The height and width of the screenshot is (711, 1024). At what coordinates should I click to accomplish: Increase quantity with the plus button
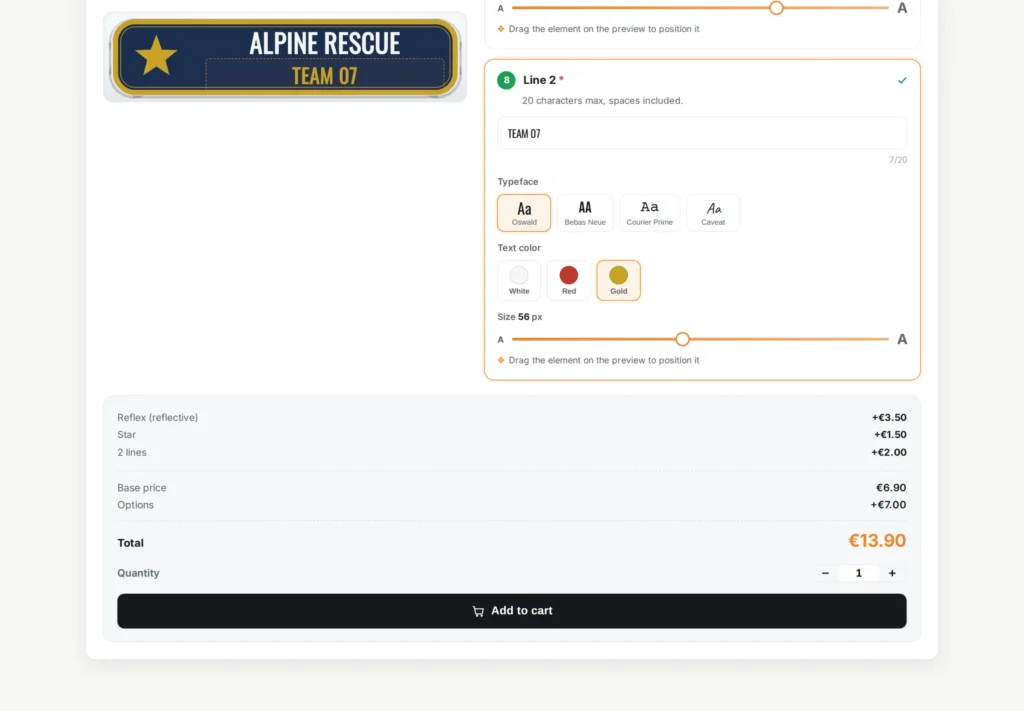click(892, 573)
